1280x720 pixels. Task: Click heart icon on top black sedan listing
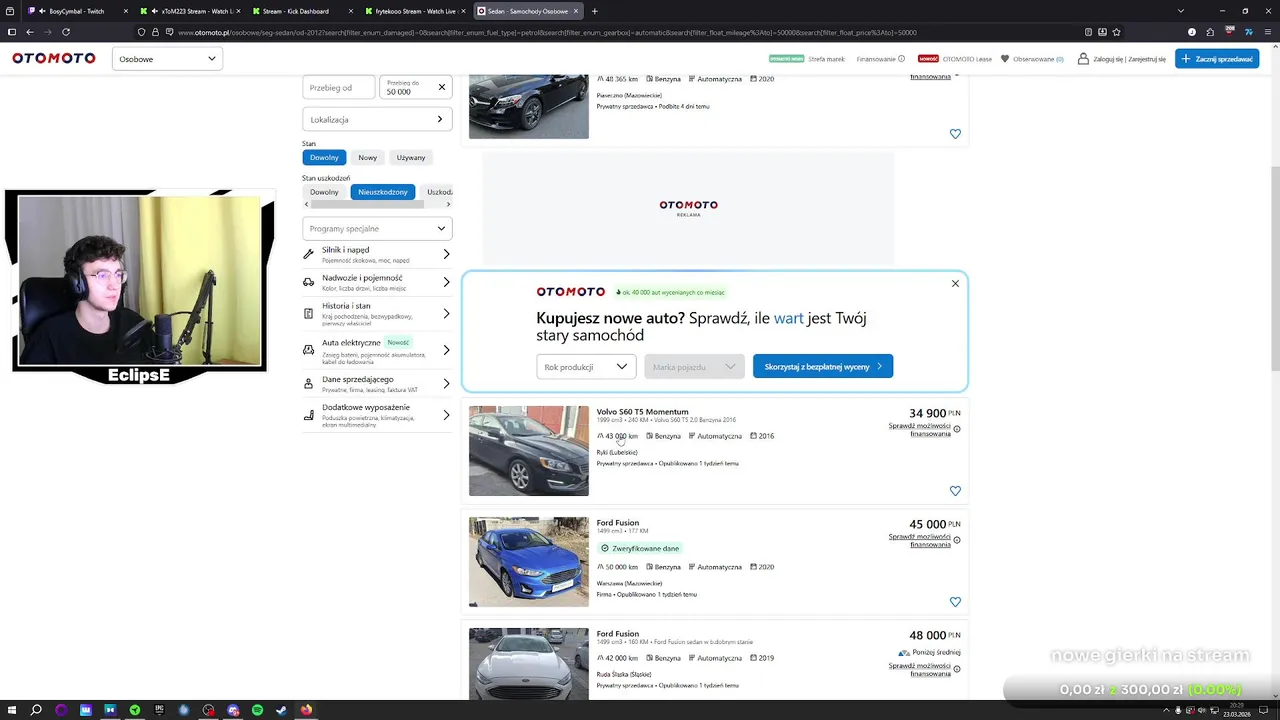955,134
